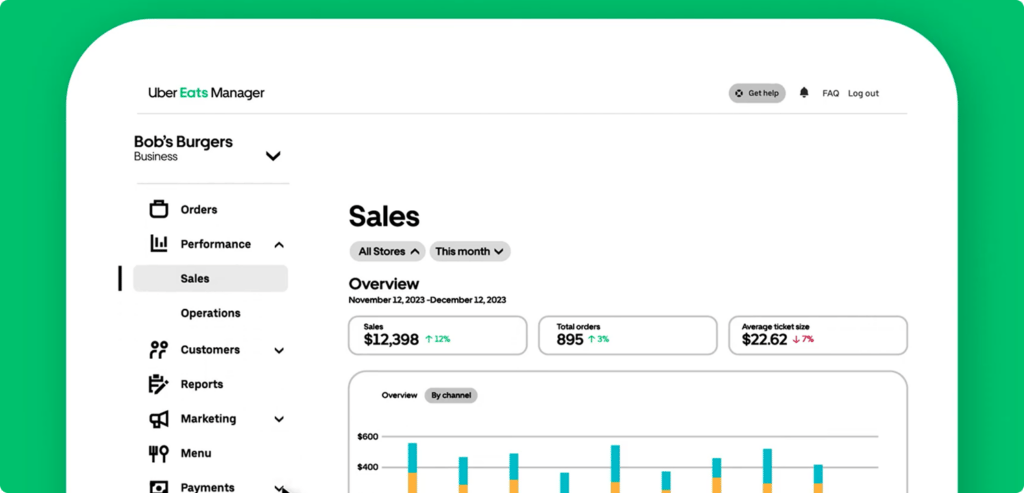This screenshot has width=1024, height=493.
Task: Click the Sales $12,398 card
Action: pyautogui.click(x=438, y=336)
